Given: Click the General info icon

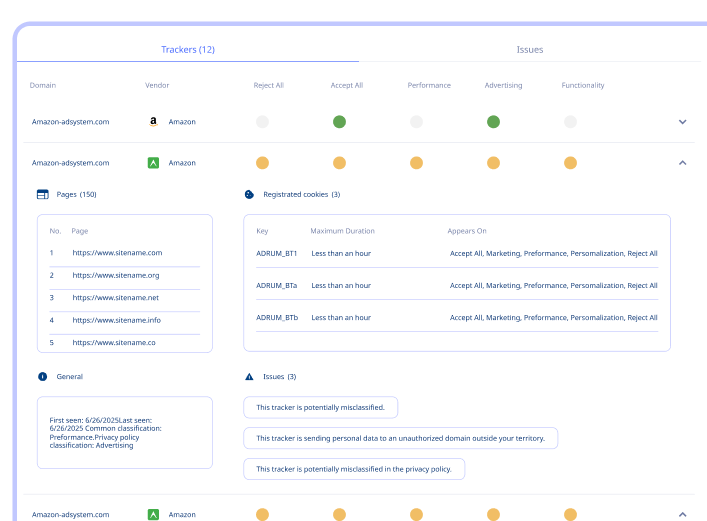Looking at the screenshot, I should click(x=42, y=377).
